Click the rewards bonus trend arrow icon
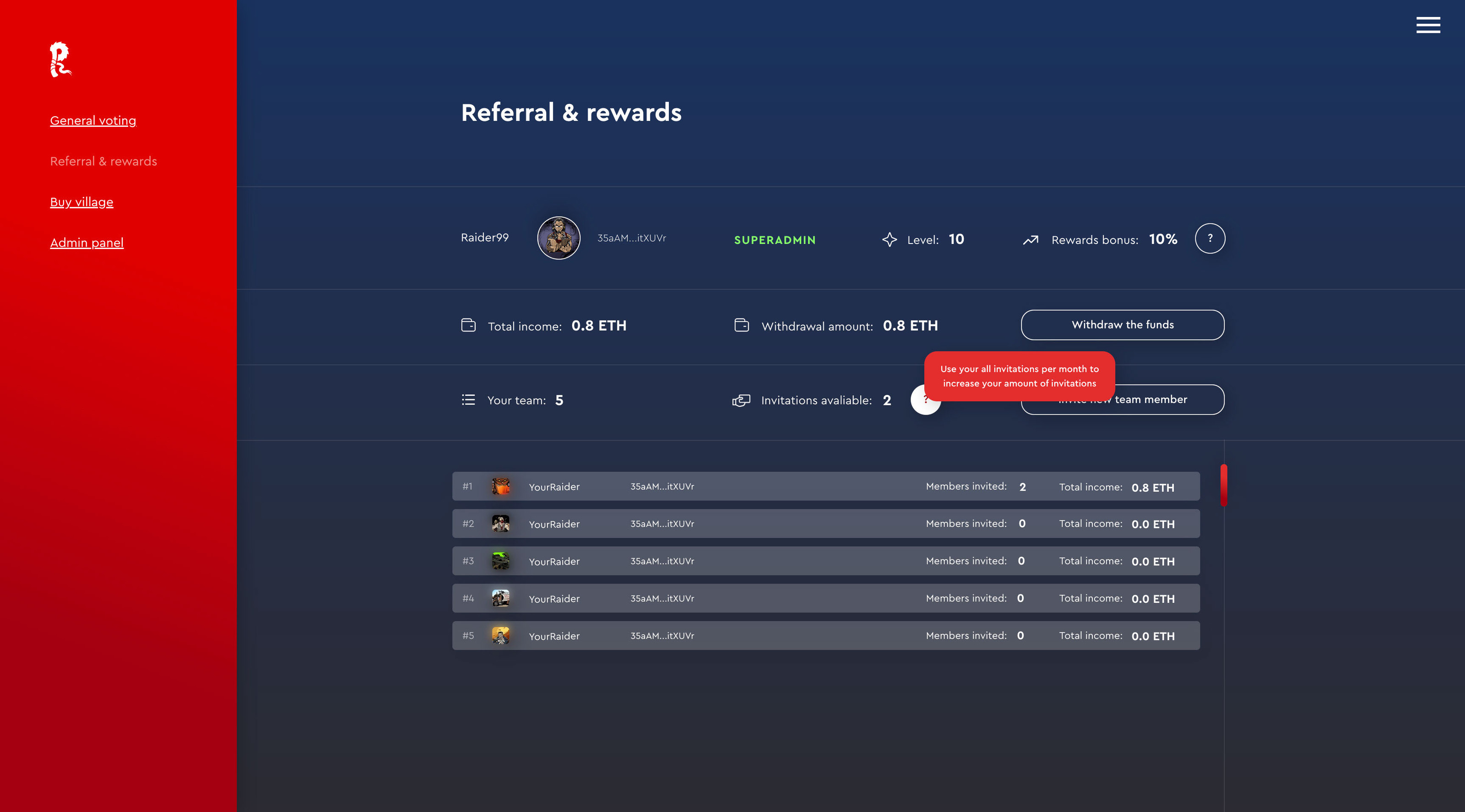The width and height of the screenshot is (1465, 812). (x=1031, y=240)
